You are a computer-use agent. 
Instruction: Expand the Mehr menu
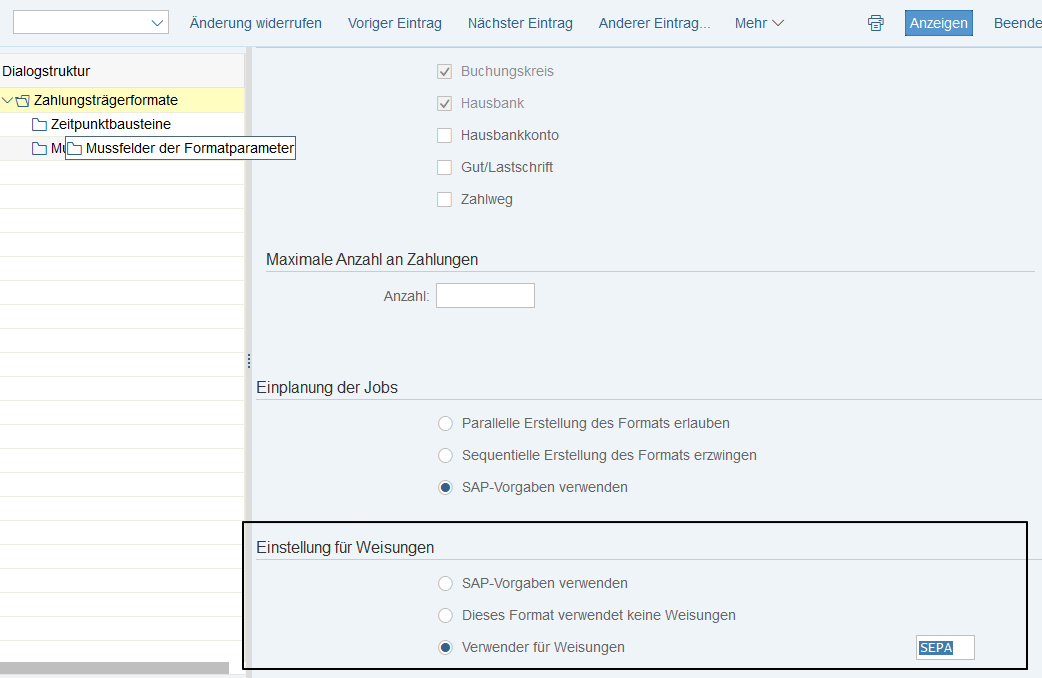pos(759,23)
